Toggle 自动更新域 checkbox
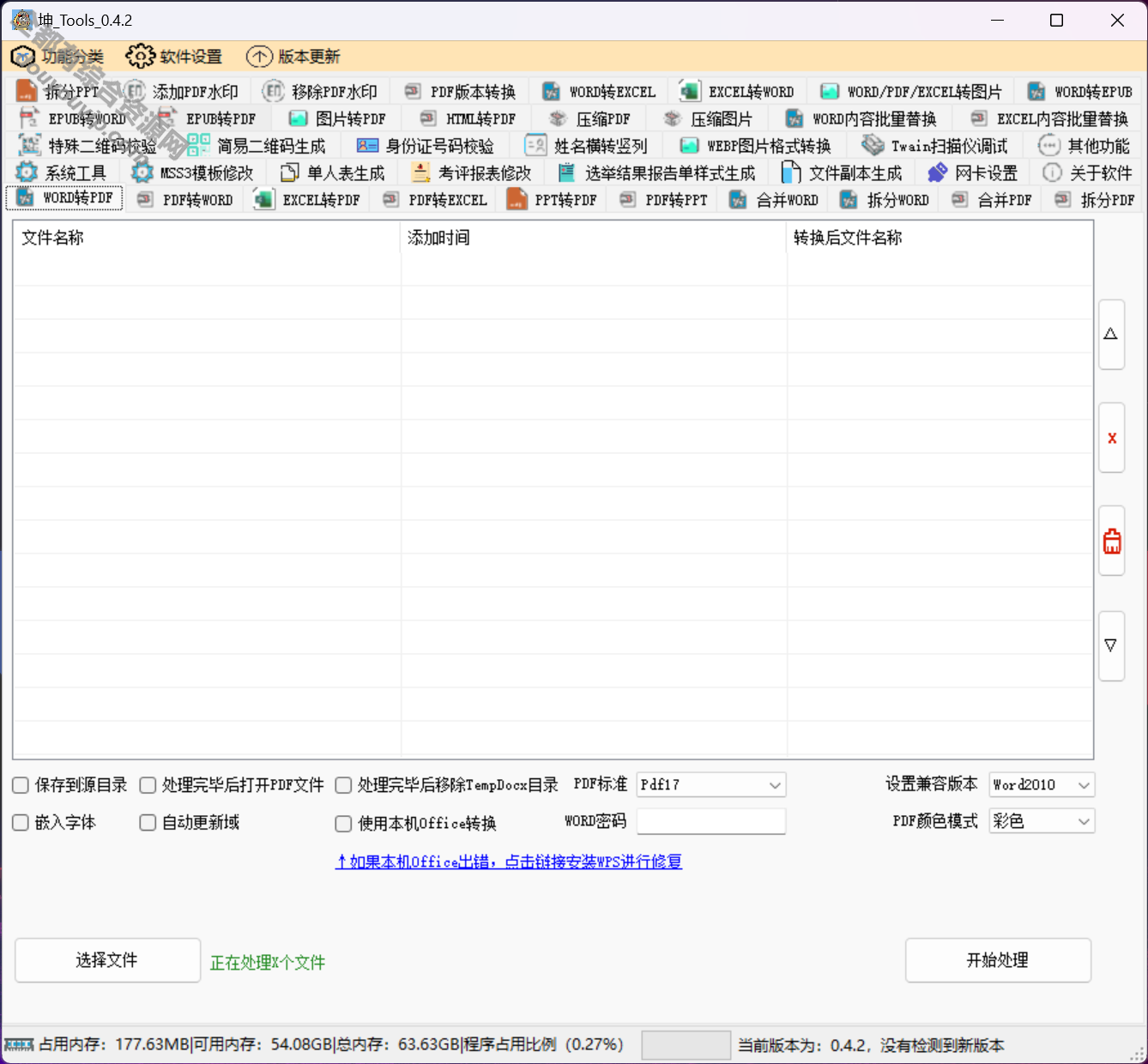Image resolution: width=1148 pixels, height=1064 pixels. (148, 823)
